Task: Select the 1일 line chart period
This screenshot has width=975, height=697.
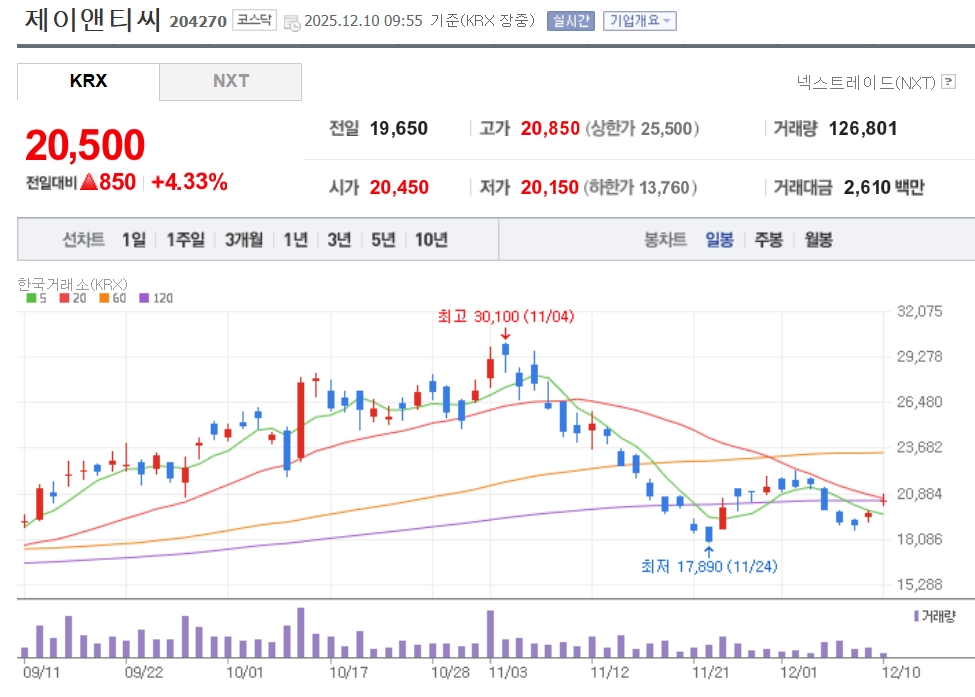Action: (134, 239)
